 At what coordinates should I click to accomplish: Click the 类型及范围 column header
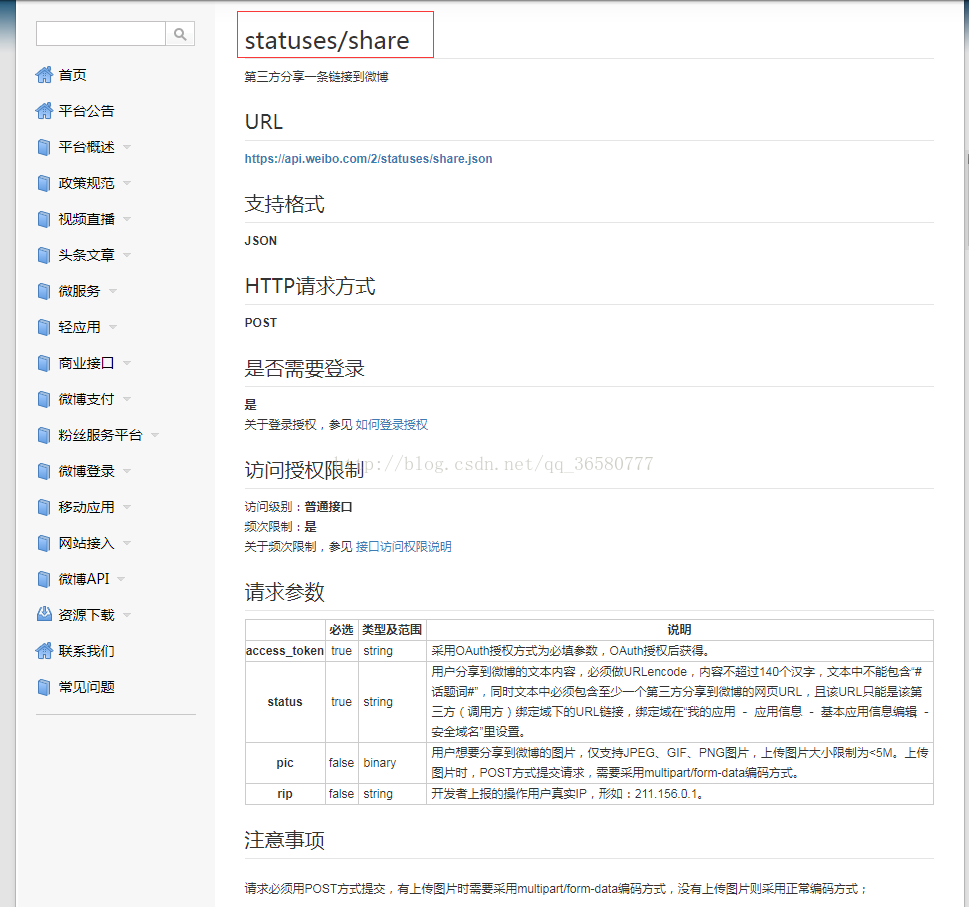392,630
